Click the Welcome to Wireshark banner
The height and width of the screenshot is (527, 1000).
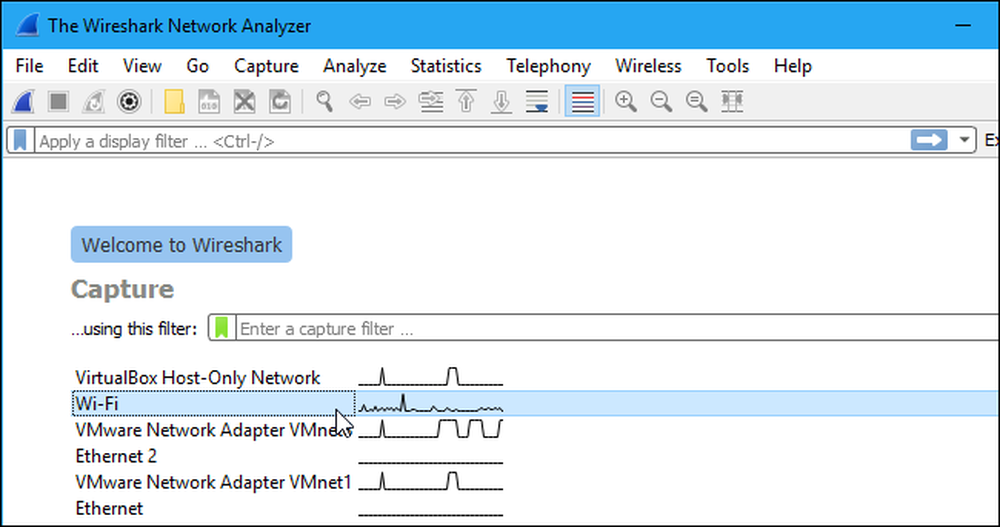[182, 244]
